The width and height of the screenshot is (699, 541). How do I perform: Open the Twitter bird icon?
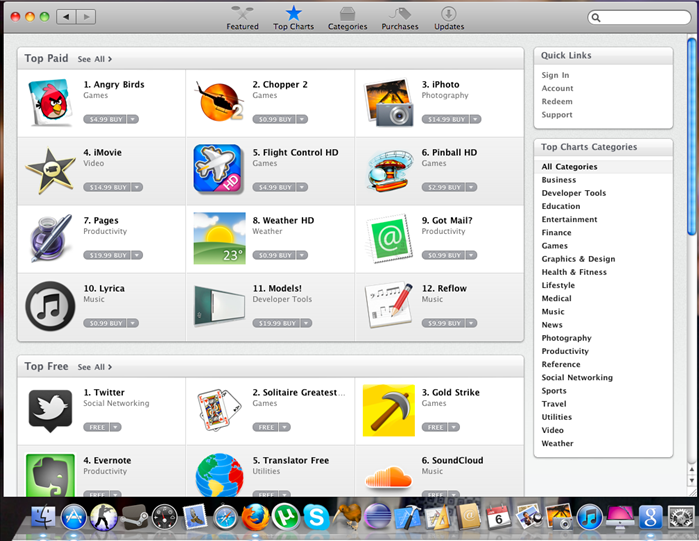(x=50, y=411)
